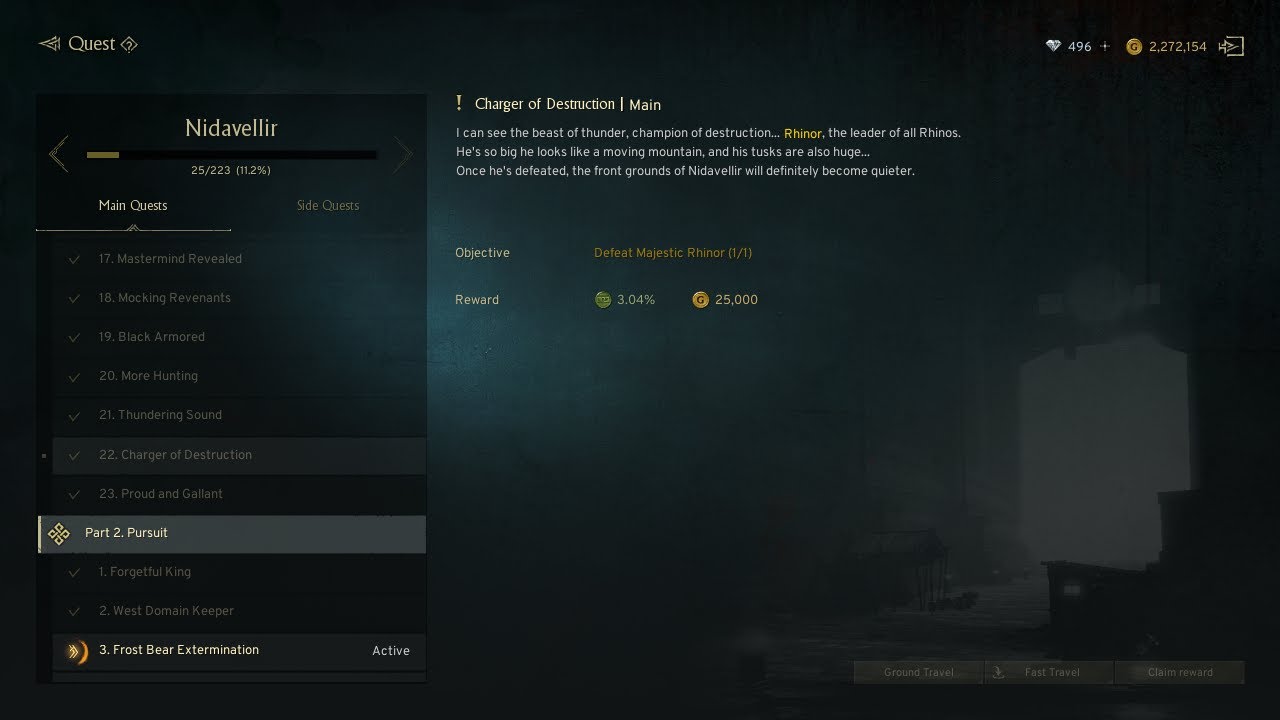The width and height of the screenshot is (1280, 720).
Task: Click the experience reward icon beside 3.04%
Action: point(603,299)
